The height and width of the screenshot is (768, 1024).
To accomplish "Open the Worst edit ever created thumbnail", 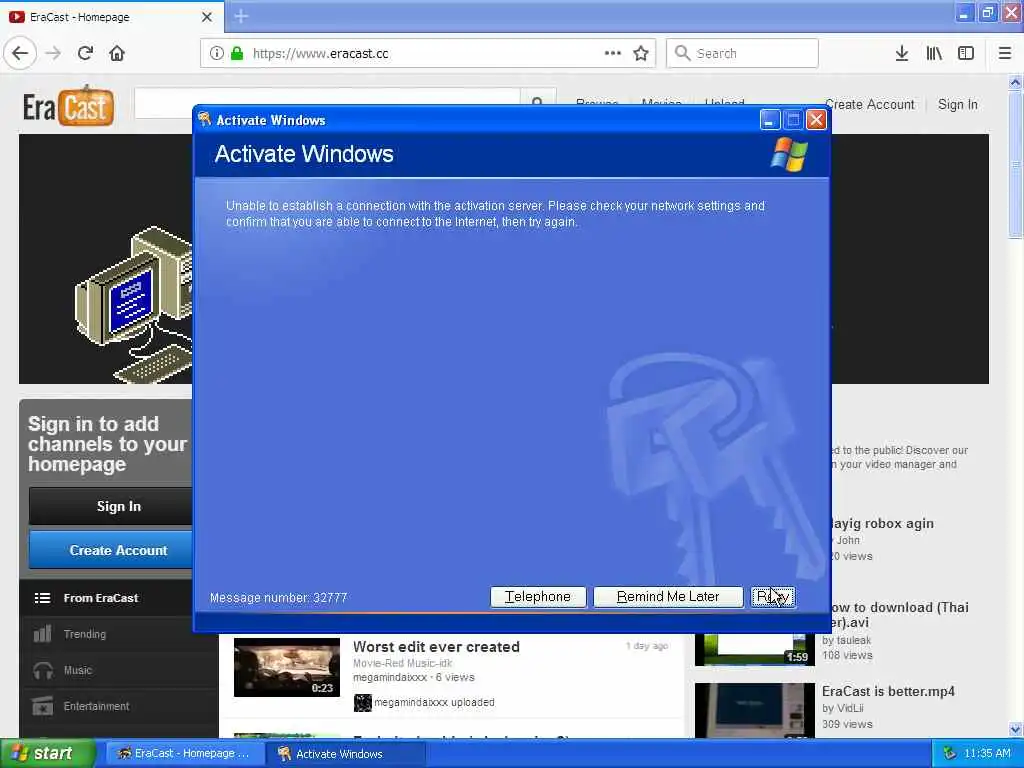I will (x=287, y=667).
